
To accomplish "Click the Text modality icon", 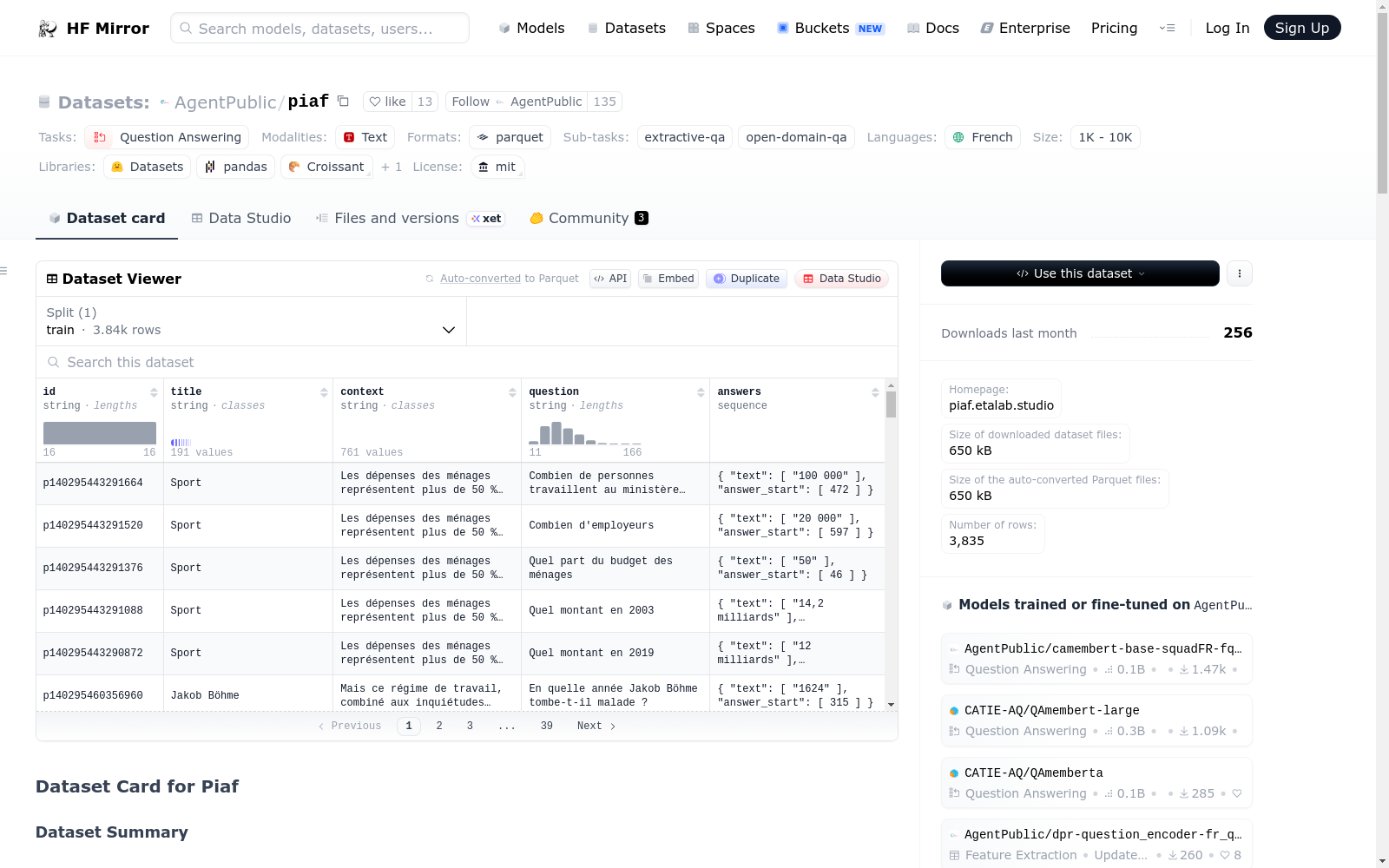I will (349, 137).
